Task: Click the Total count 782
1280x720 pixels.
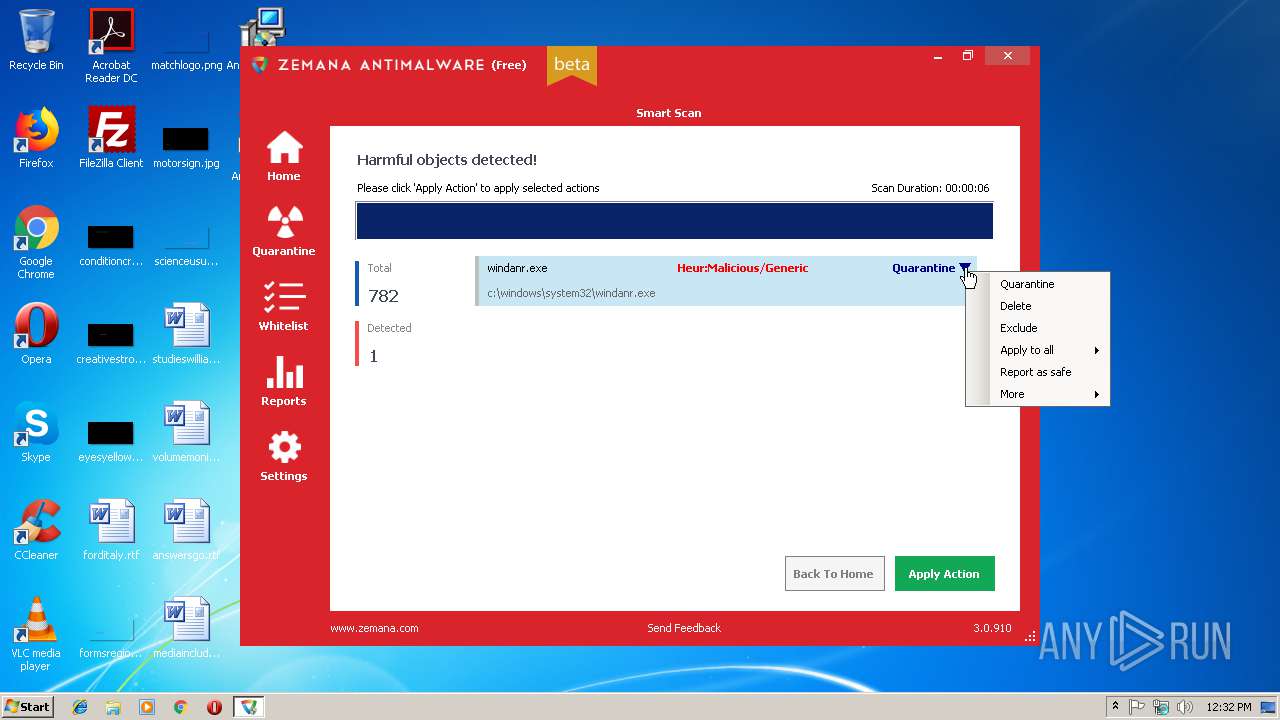Action: point(383,296)
